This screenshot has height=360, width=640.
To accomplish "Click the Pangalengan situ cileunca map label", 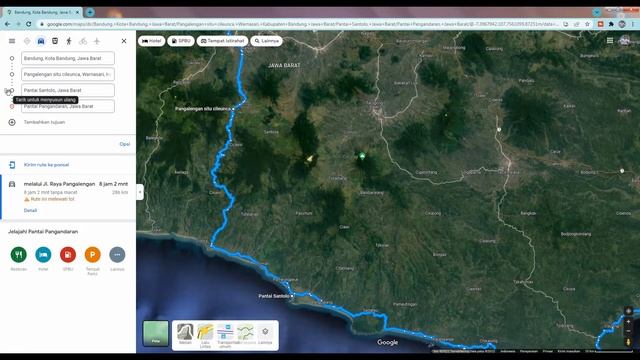I will pos(202,109).
